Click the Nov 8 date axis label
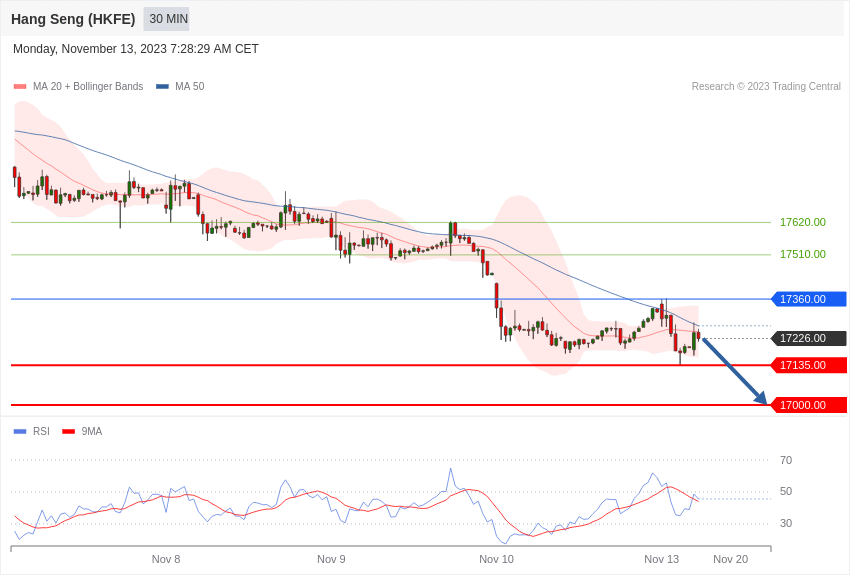Viewport: 850px width, 576px height. (166, 559)
